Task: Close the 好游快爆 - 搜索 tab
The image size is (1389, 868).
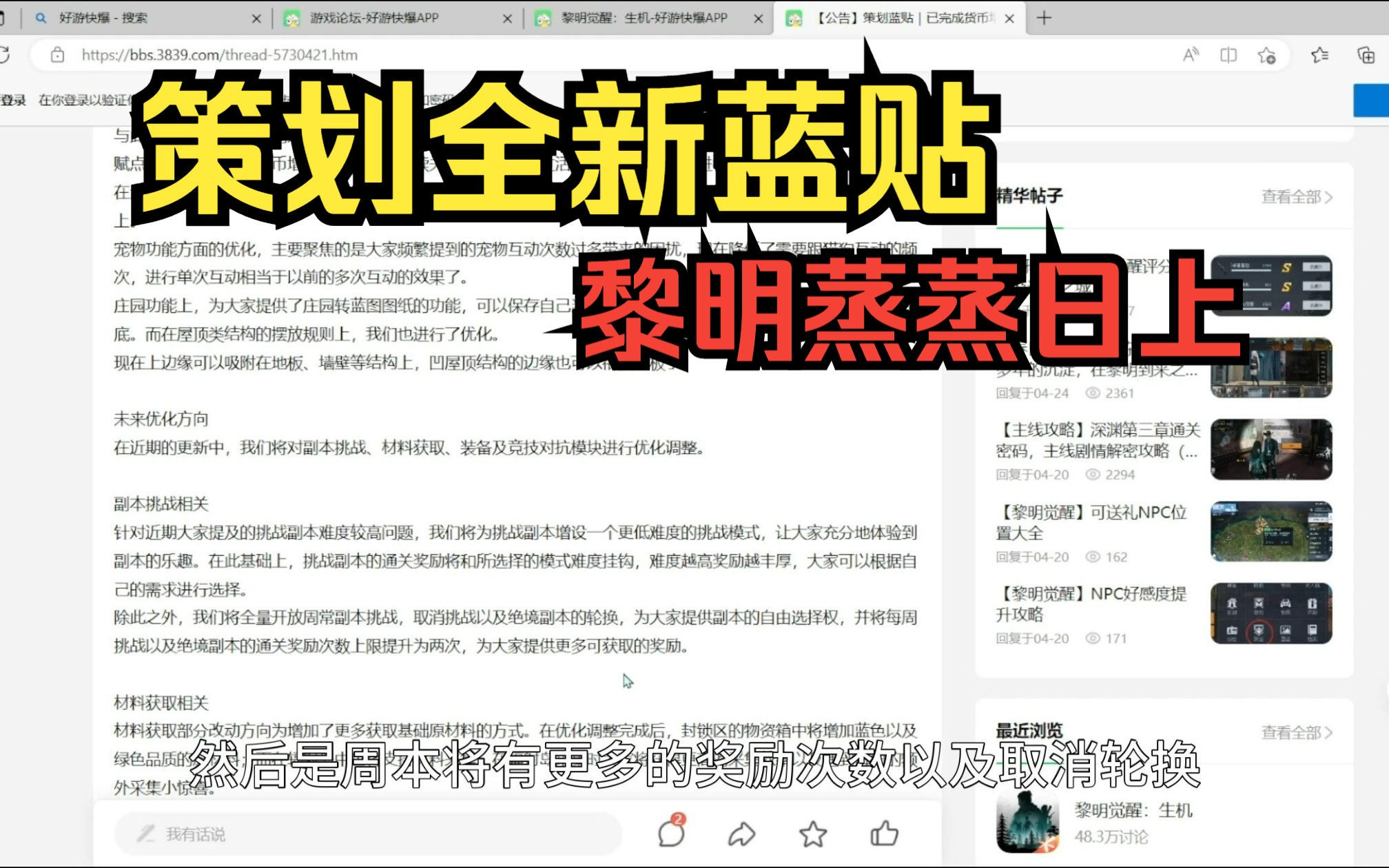Action: 256,19
